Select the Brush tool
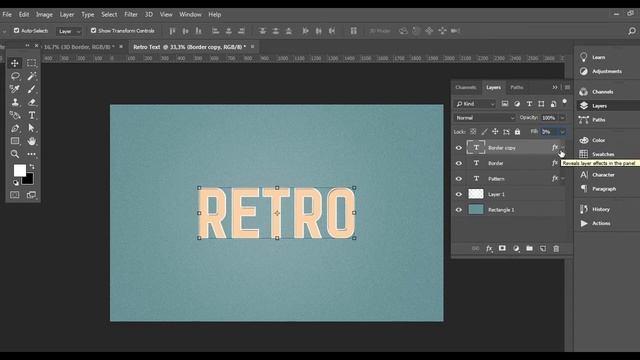 (x=31, y=89)
